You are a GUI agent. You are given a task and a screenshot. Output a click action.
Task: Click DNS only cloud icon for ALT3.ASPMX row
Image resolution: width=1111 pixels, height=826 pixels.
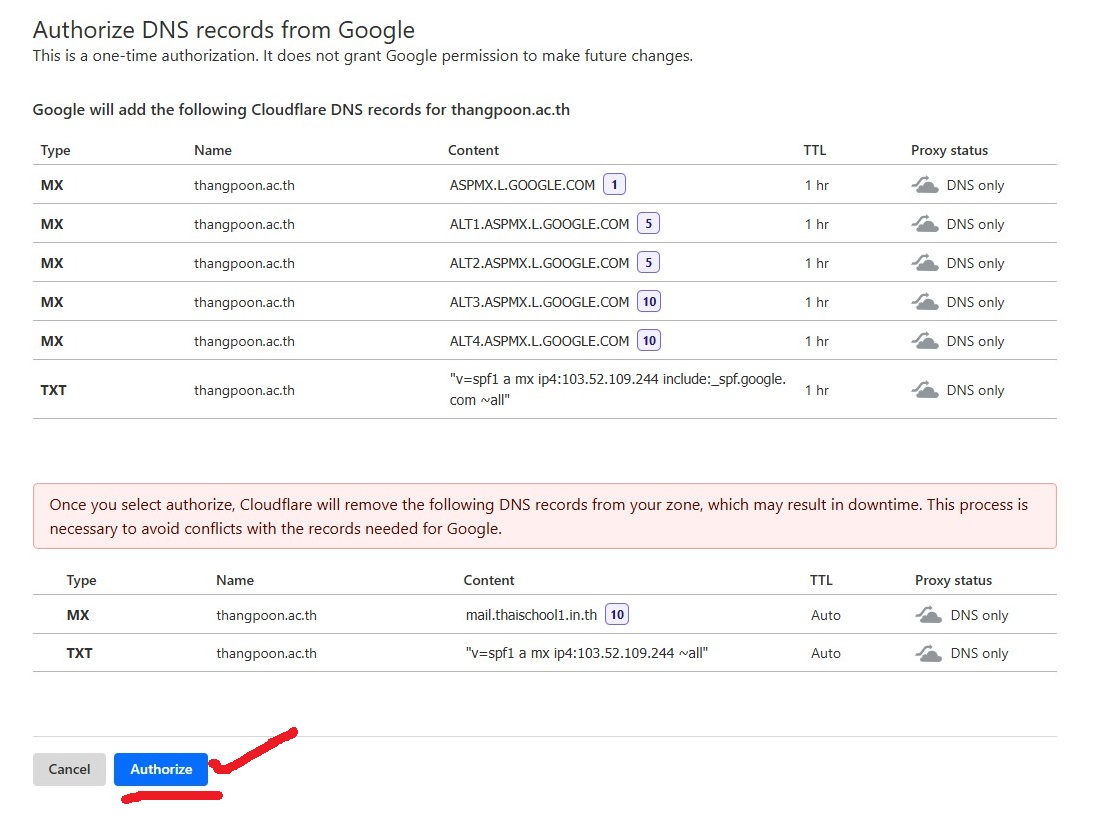925,302
